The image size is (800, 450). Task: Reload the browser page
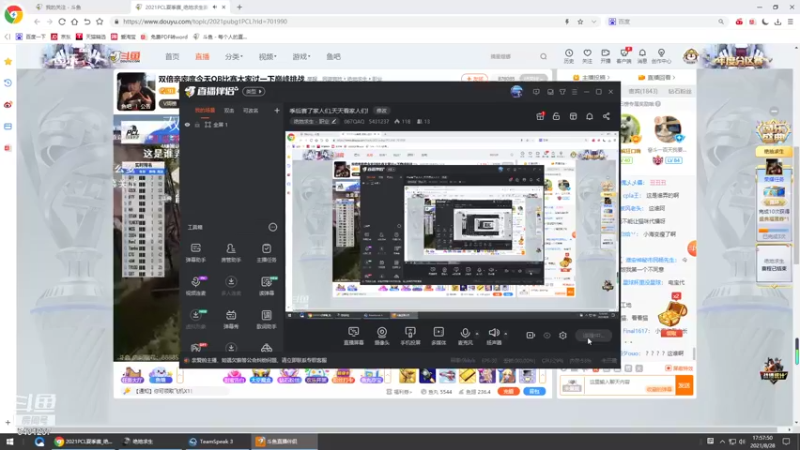coord(62,21)
